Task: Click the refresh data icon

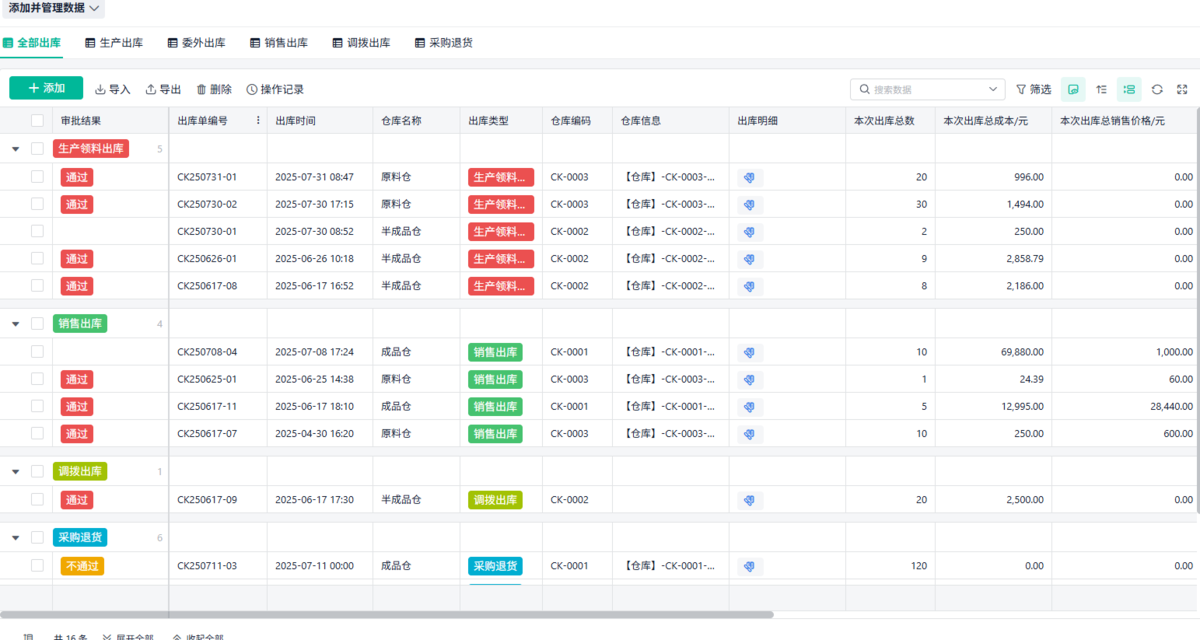Action: click(1157, 89)
